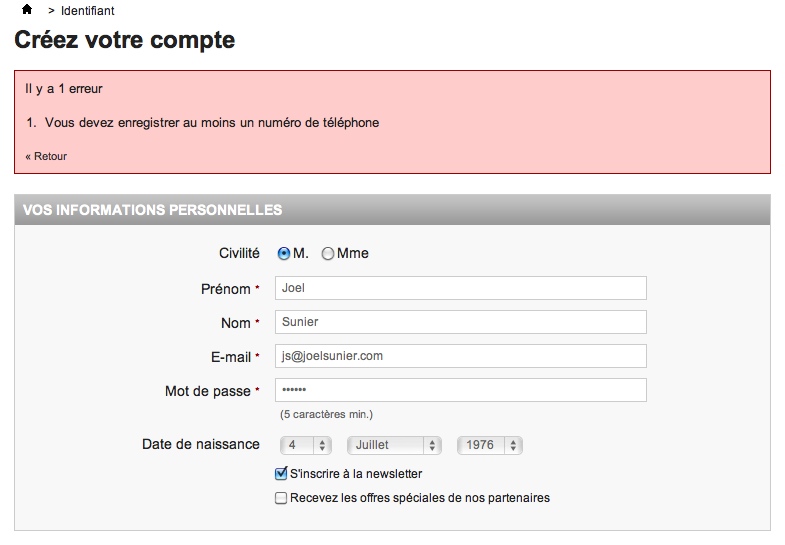Open the Juillet month dropdown

click(395, 445)
